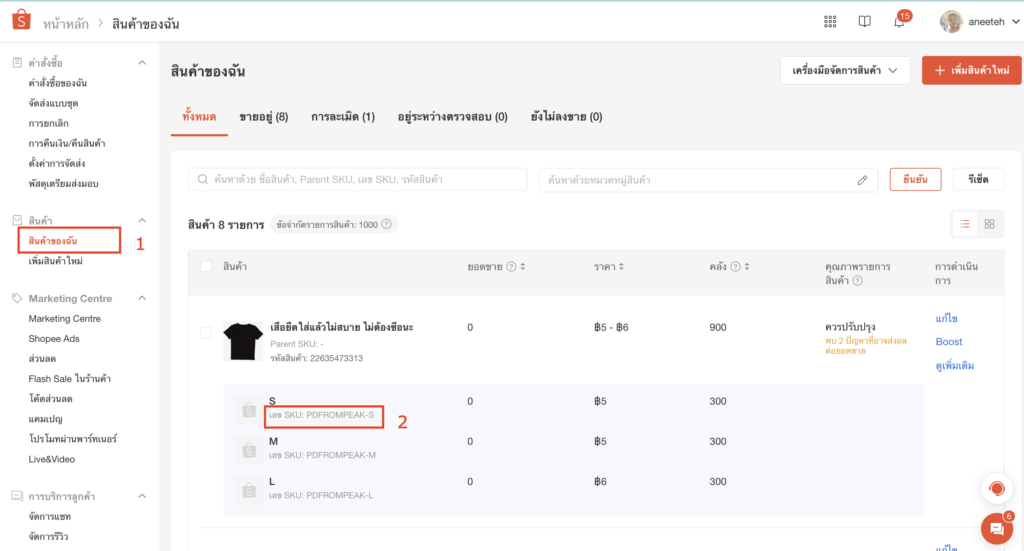
Task: Open the เครื่องมือจัดการสินค้า dropdown
Action: [845, 71]
